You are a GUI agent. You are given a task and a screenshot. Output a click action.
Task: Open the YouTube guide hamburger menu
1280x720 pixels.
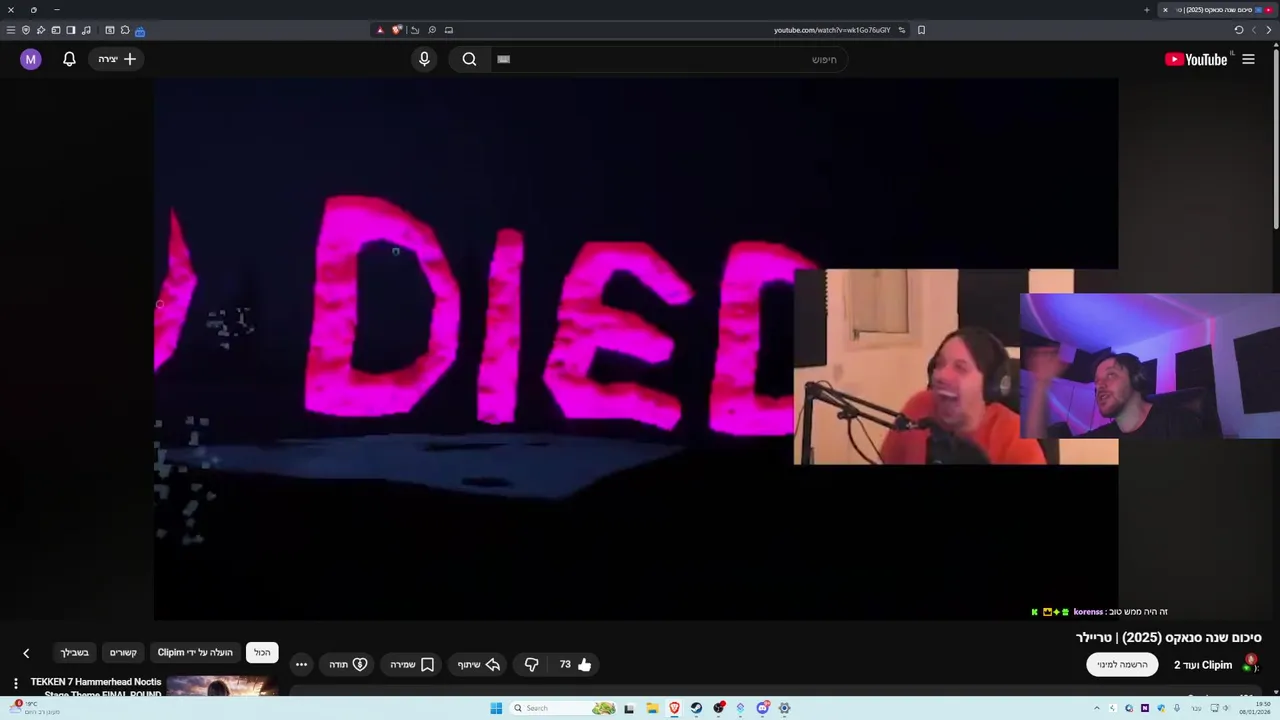[x=1248, y=59]
